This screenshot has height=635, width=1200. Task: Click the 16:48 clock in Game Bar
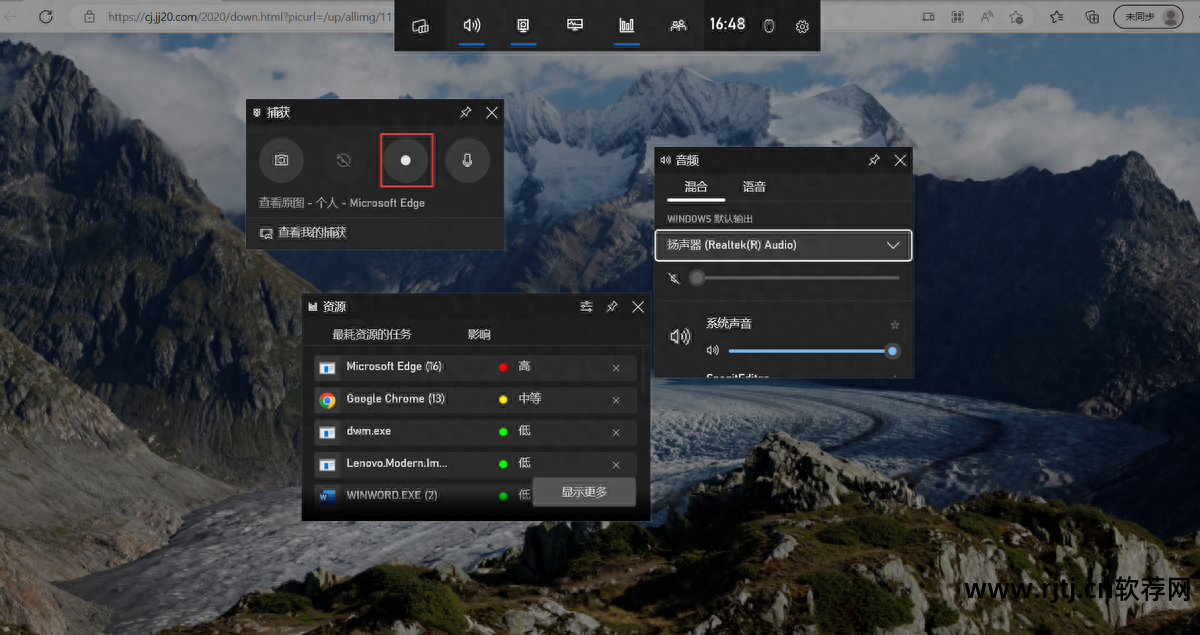click(727, 24)
